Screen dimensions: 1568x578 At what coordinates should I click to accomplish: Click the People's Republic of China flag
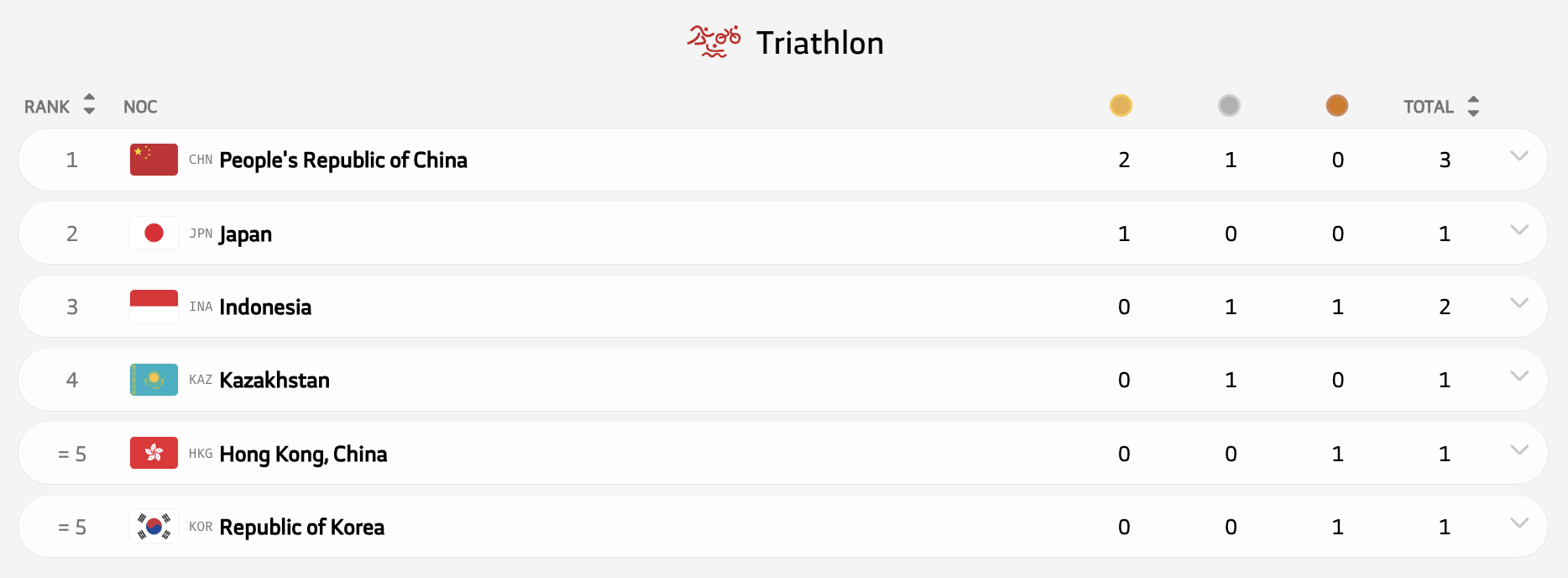point(154,160)
